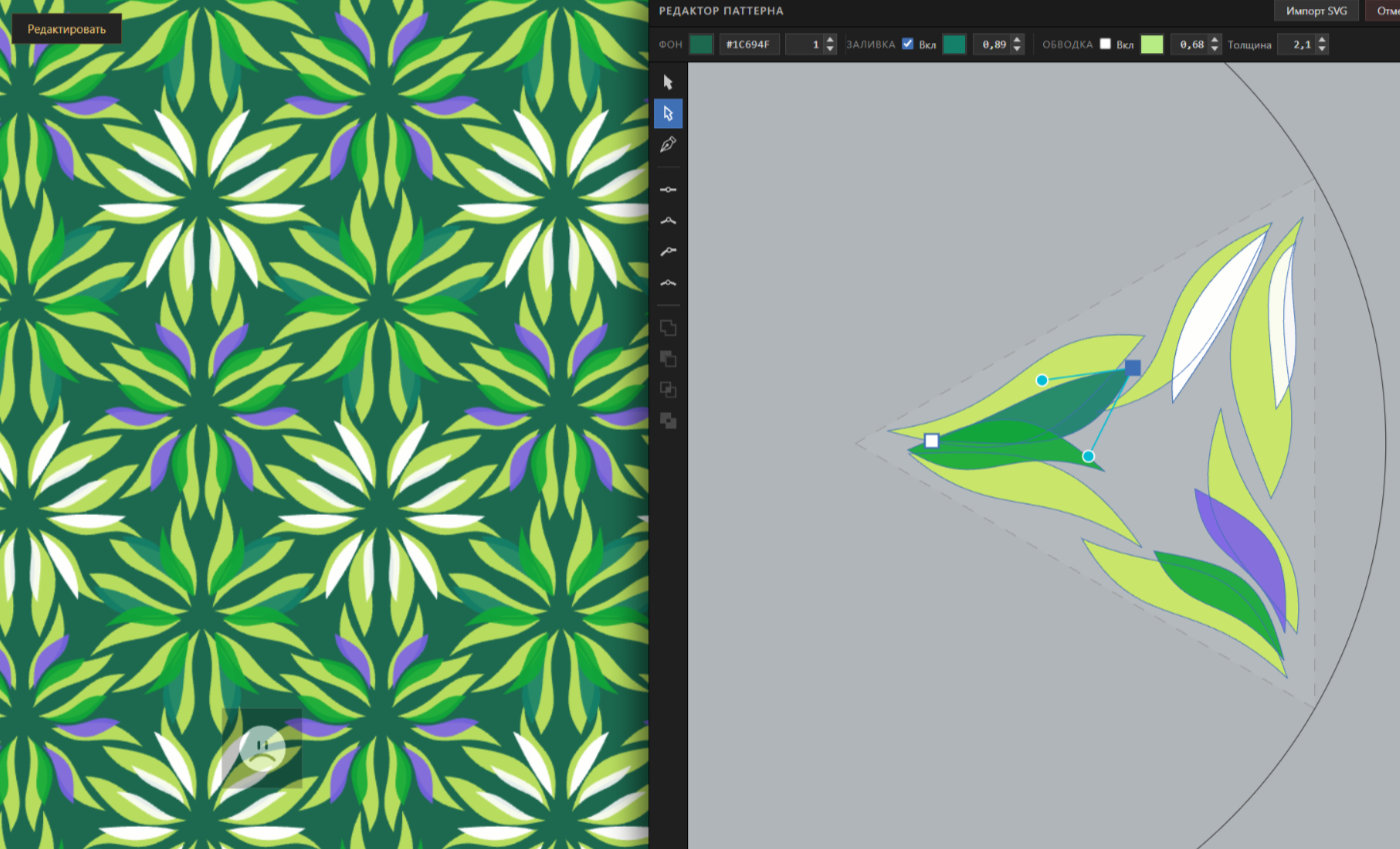Image resolution: width=1400 pixels, height=849 pixels.
Task: Open the light green stroke color swatch
Action: pos(1152,44)
